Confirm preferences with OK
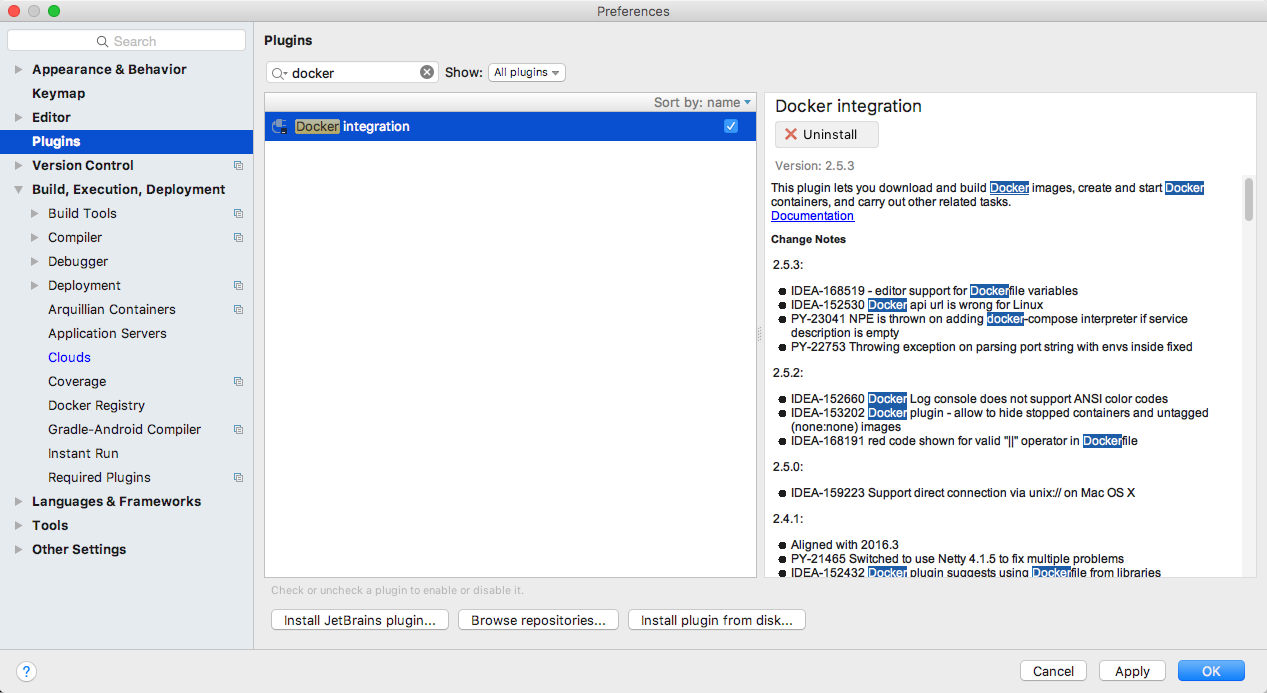Screen dimensions: 1267x693 (1211, 671)
